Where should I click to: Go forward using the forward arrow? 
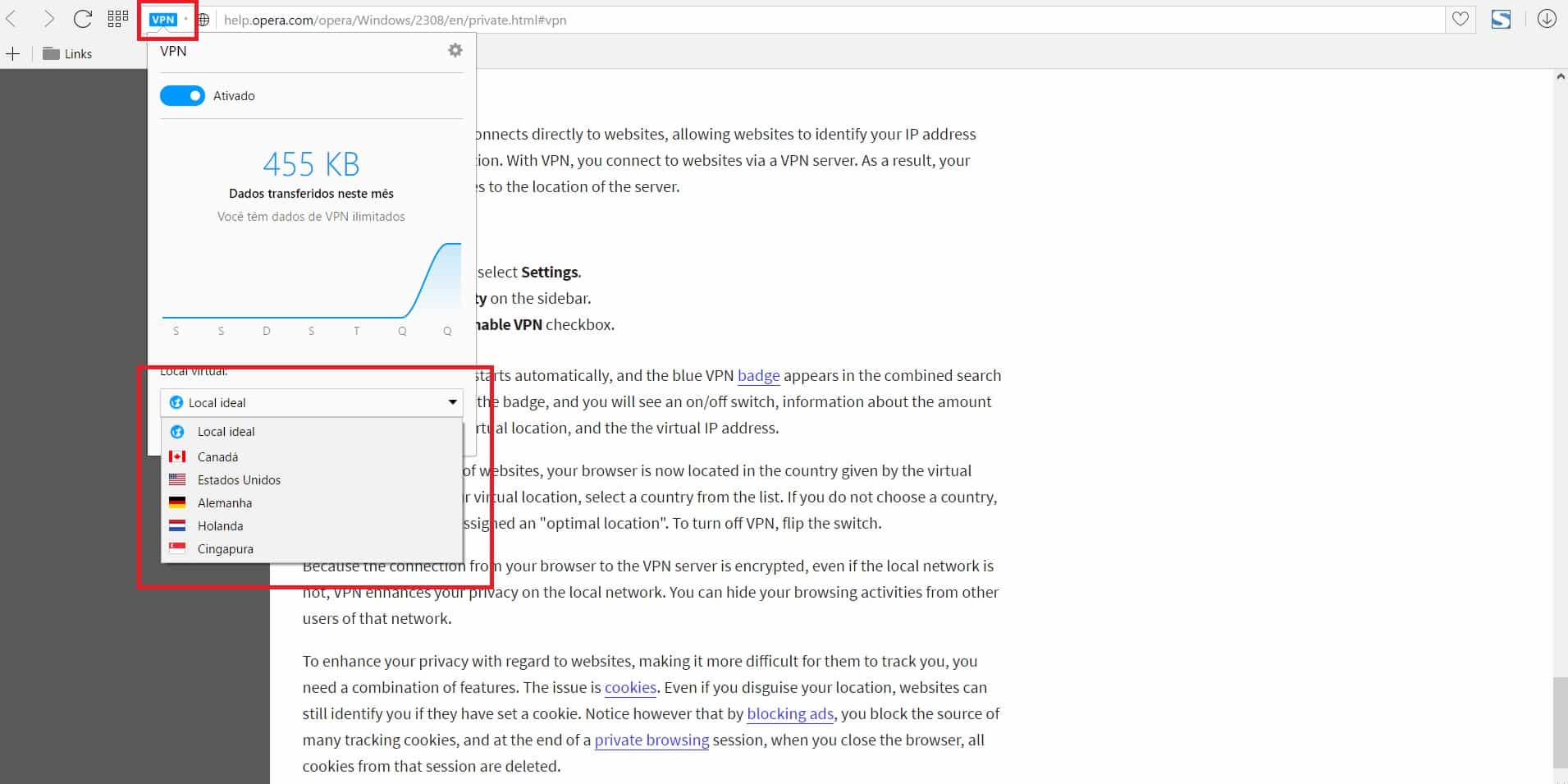click(48, 19)
